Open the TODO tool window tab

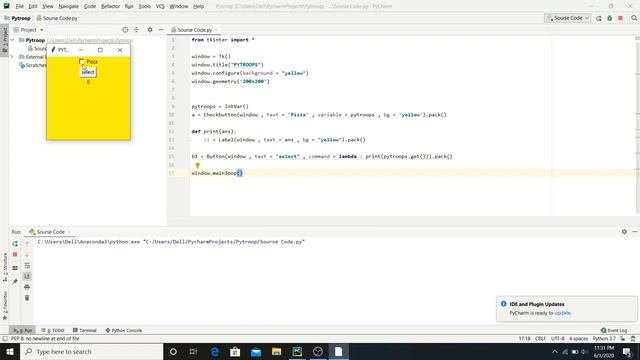click(53, 330)
